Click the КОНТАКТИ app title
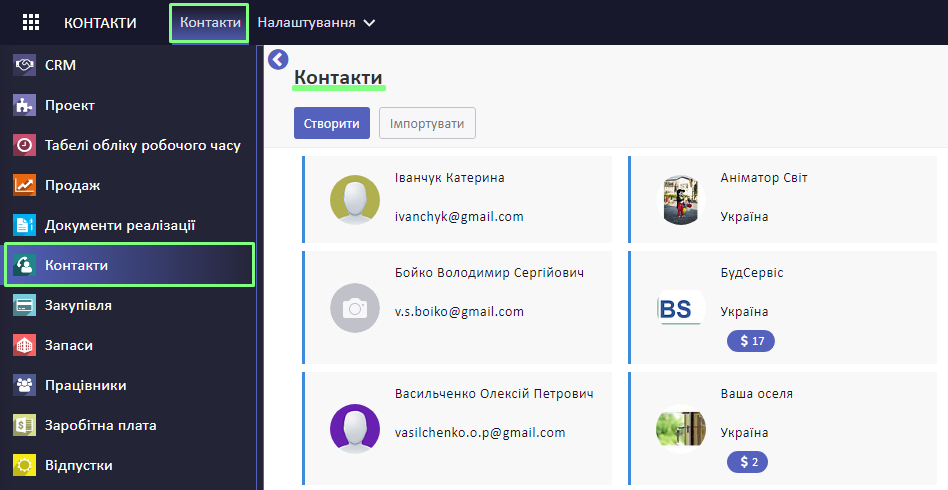The width and height of the screenshot is (948, 490). click(x=100, y=23)
